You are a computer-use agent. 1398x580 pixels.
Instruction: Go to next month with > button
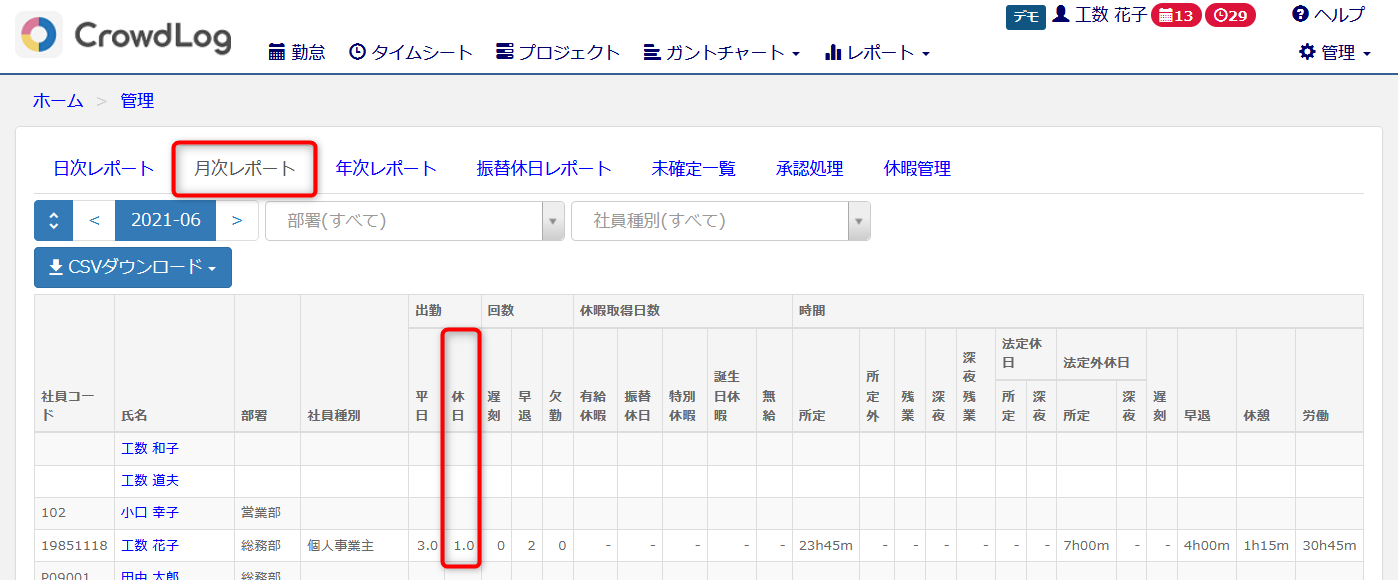237,220
